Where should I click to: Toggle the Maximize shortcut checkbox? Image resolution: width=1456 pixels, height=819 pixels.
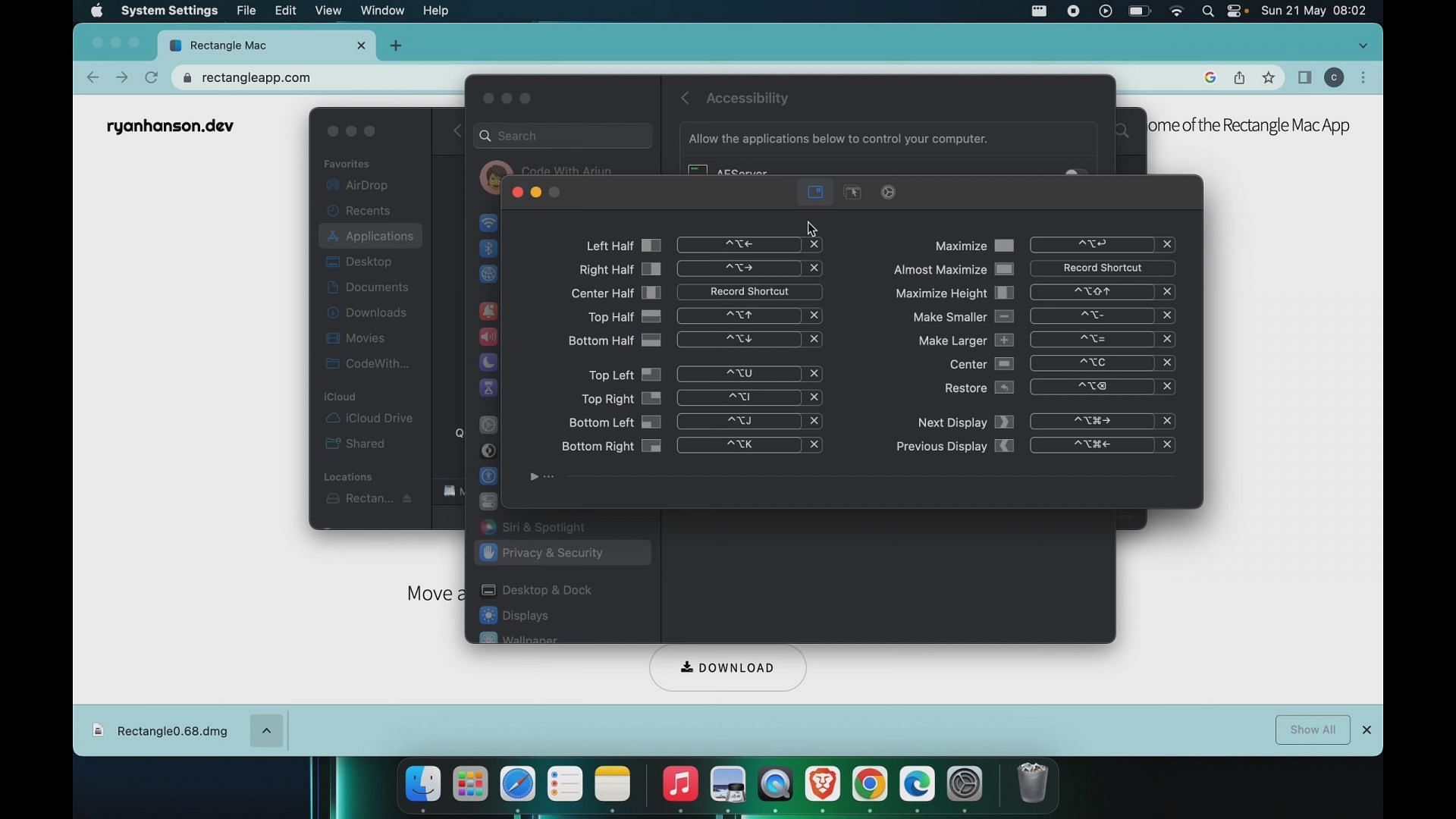point(1005,244)
